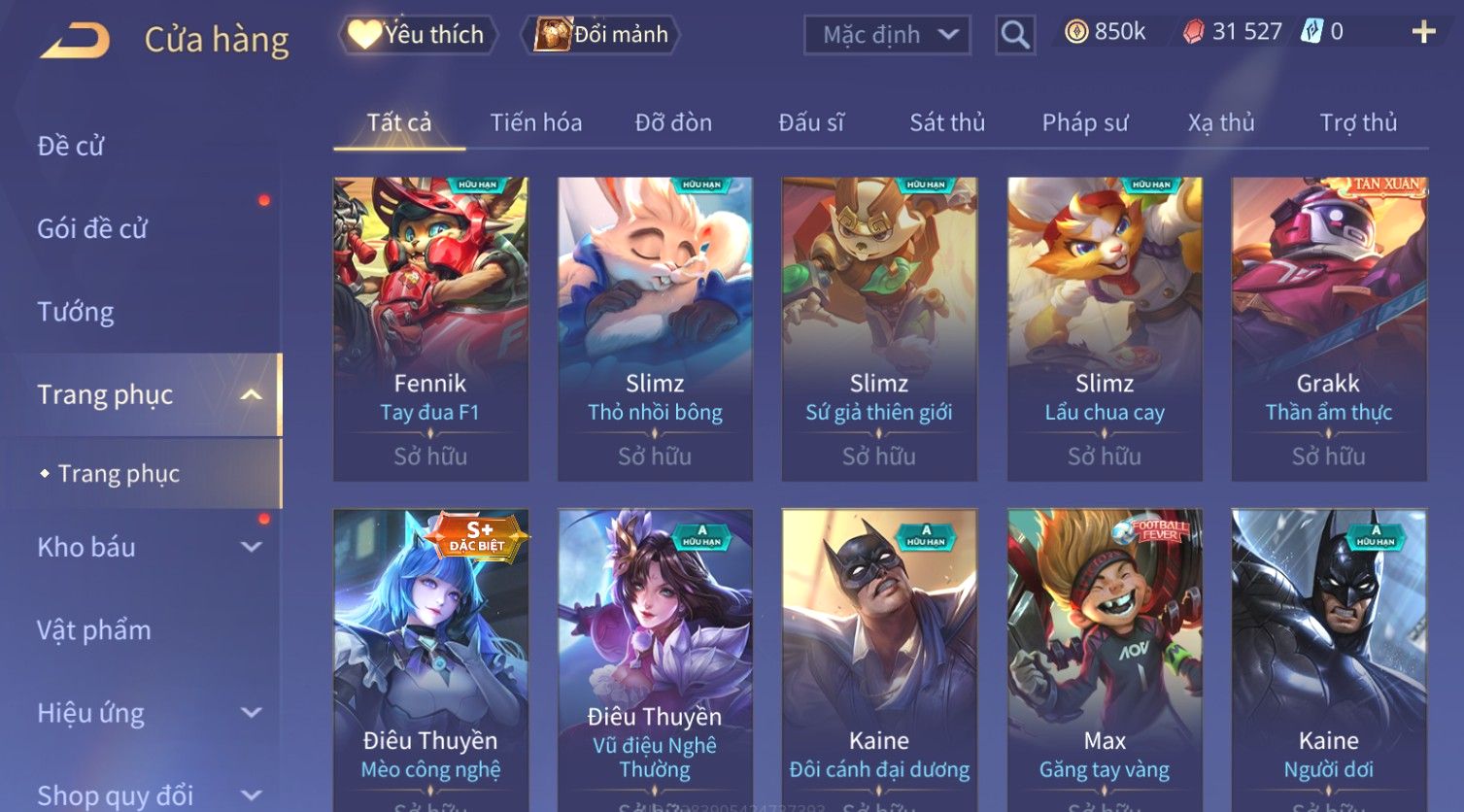Tap the gold coin currency icon
This screenshot has height=812, width=1464.
pyautogui.click(x=1076, y=32)
